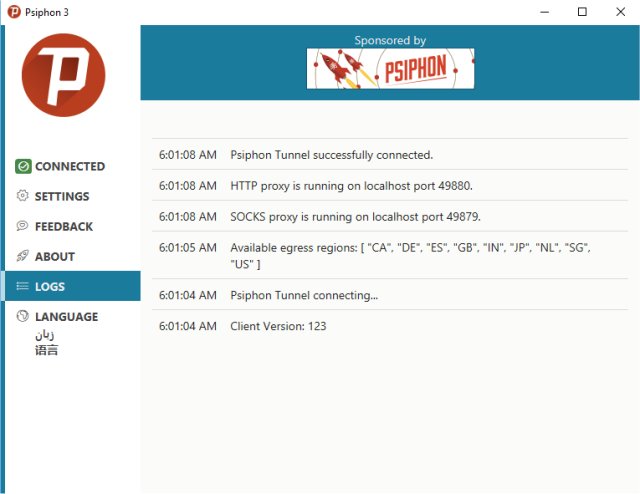Select the 'Available egress regions' log entry
The image size is (640, 494).
(390, 256)
